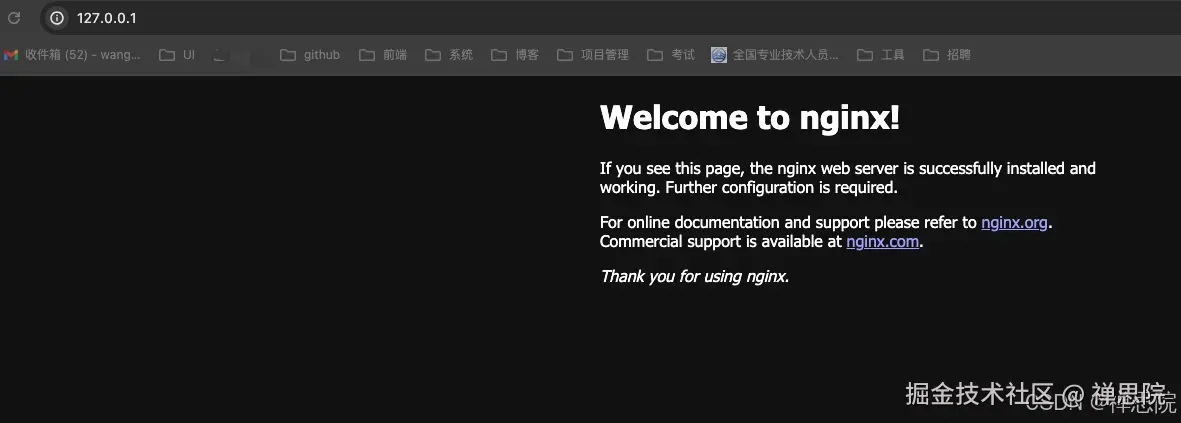Viewport: 1181px width, 423px height.
Task: Open the github bookmarks folder
Action: (310, 55)
